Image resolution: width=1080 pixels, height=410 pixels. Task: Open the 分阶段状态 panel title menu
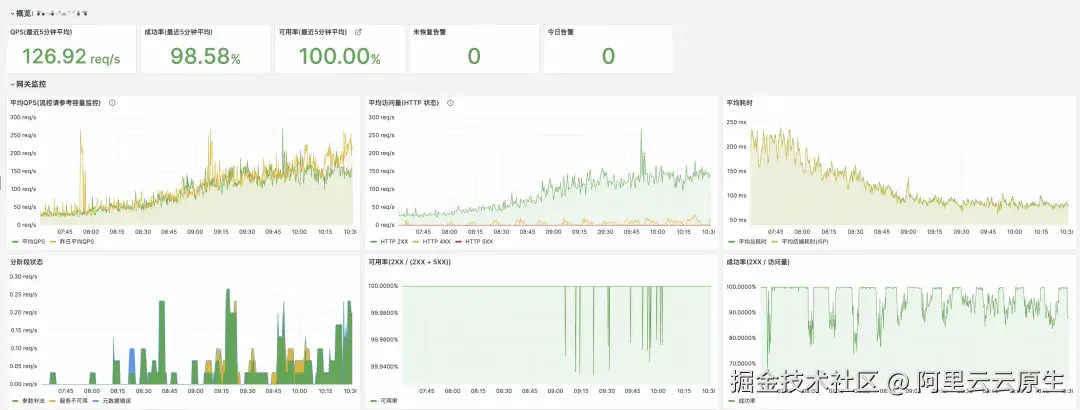click(x=26, y=262)
